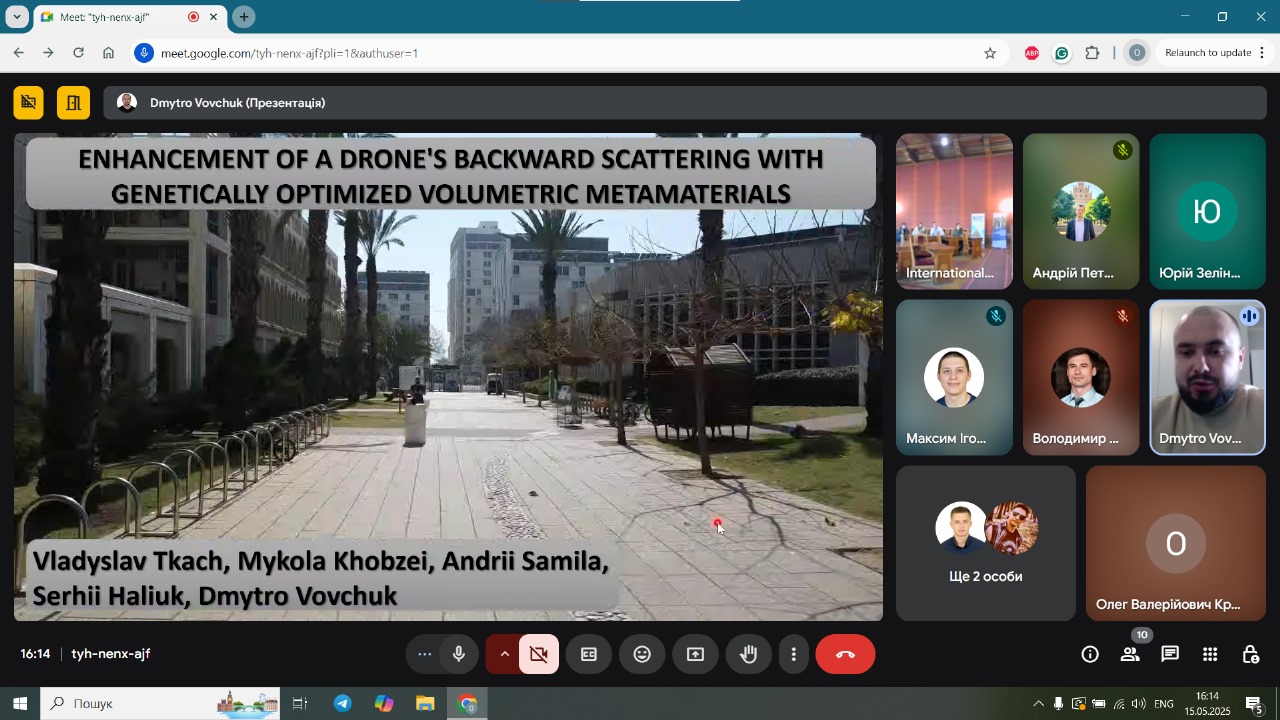Select Dmytro Vovchuk's video tile
This screenshot has height=720, width=1280.
(1207, 378)
